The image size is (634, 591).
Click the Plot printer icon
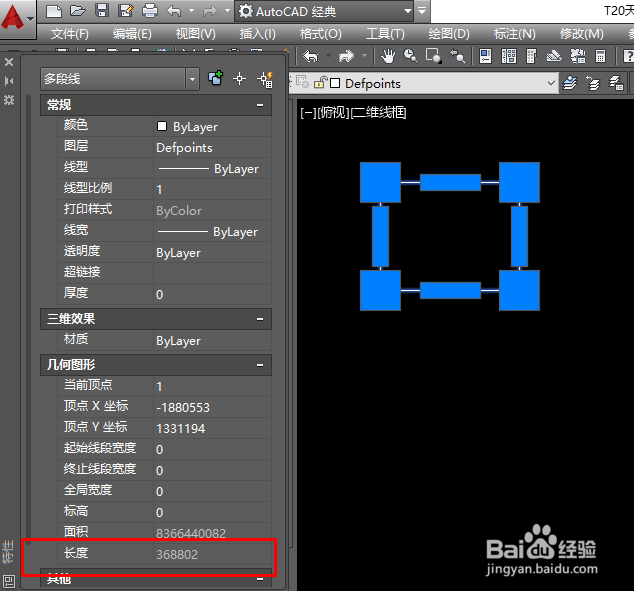(x=150, y=11)
